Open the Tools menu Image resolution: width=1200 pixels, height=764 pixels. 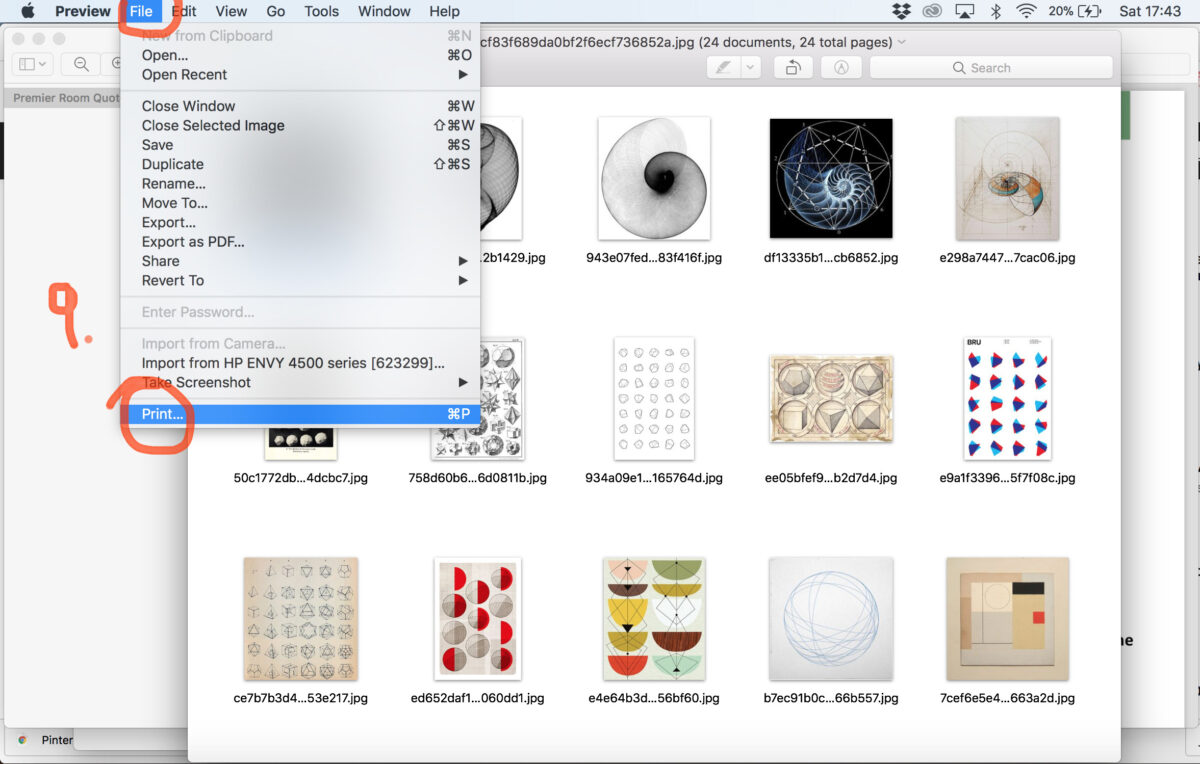point(321,11)
